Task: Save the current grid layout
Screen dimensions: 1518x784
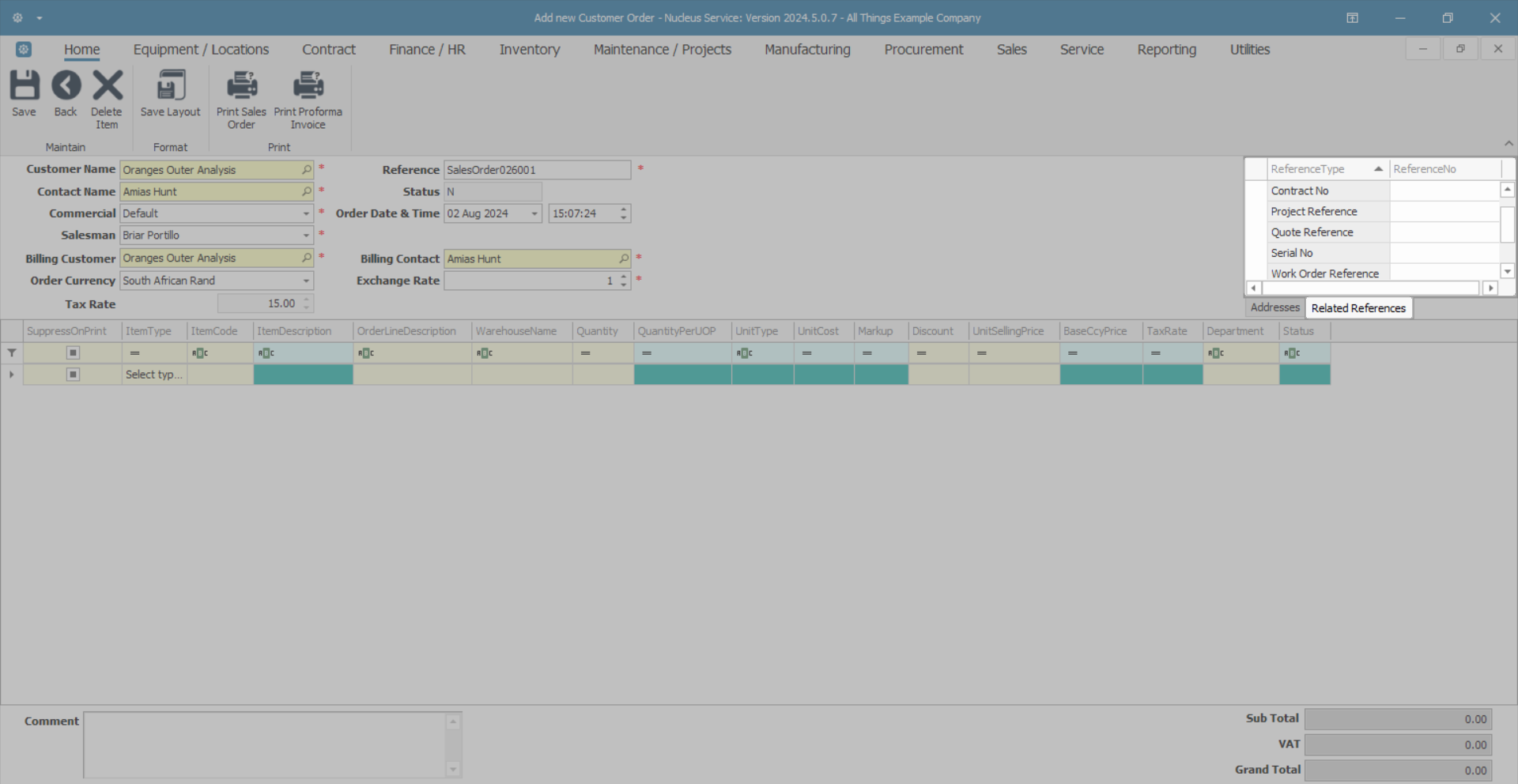Action: coord(171,93)
